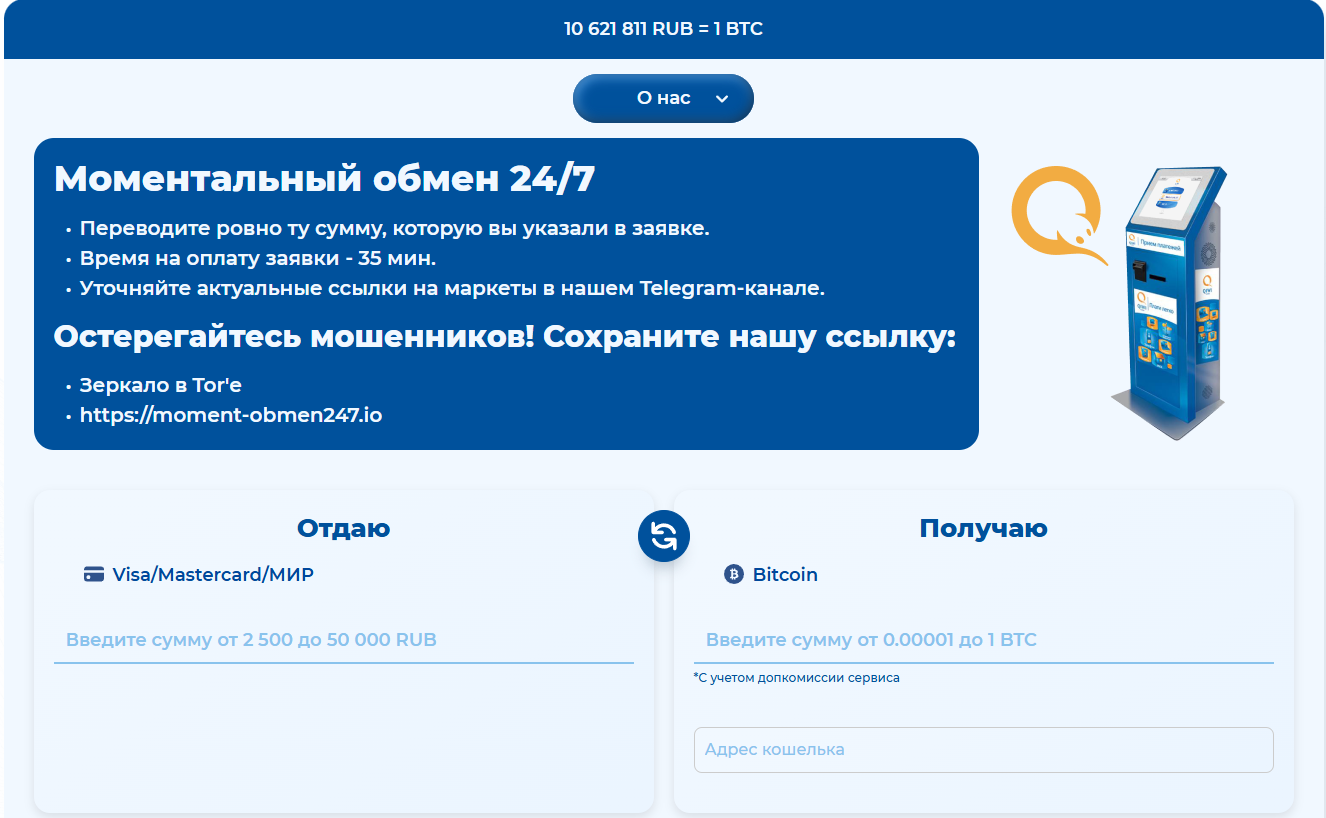This screenshot has height=818, width=1326.
Task: Click the Telegram-канале bullet line
Action: 452,289
